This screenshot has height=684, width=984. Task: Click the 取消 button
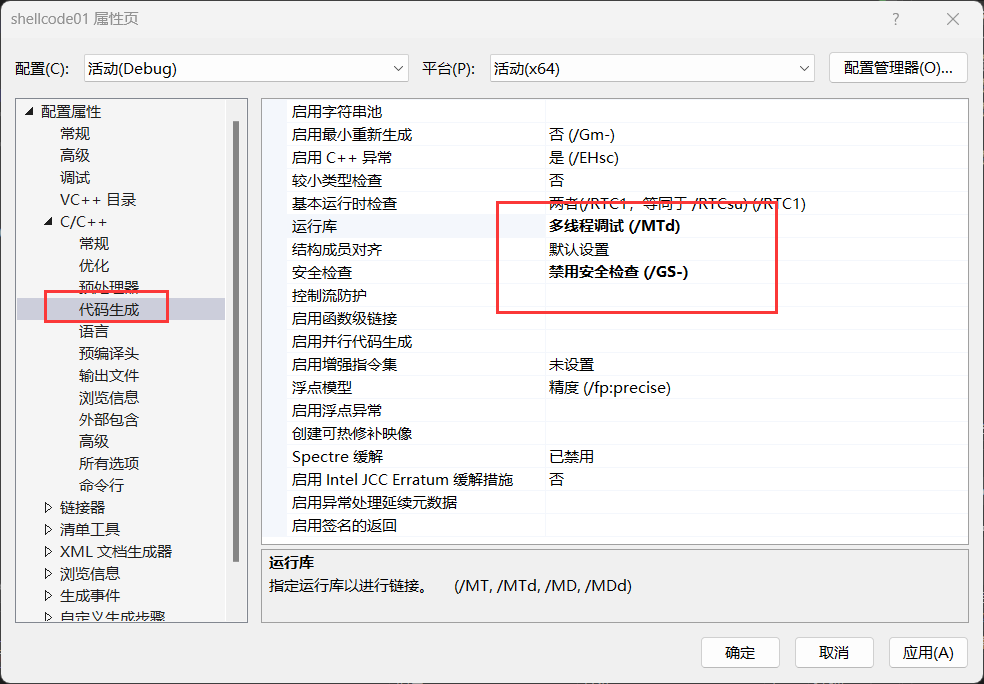(834, 652)
